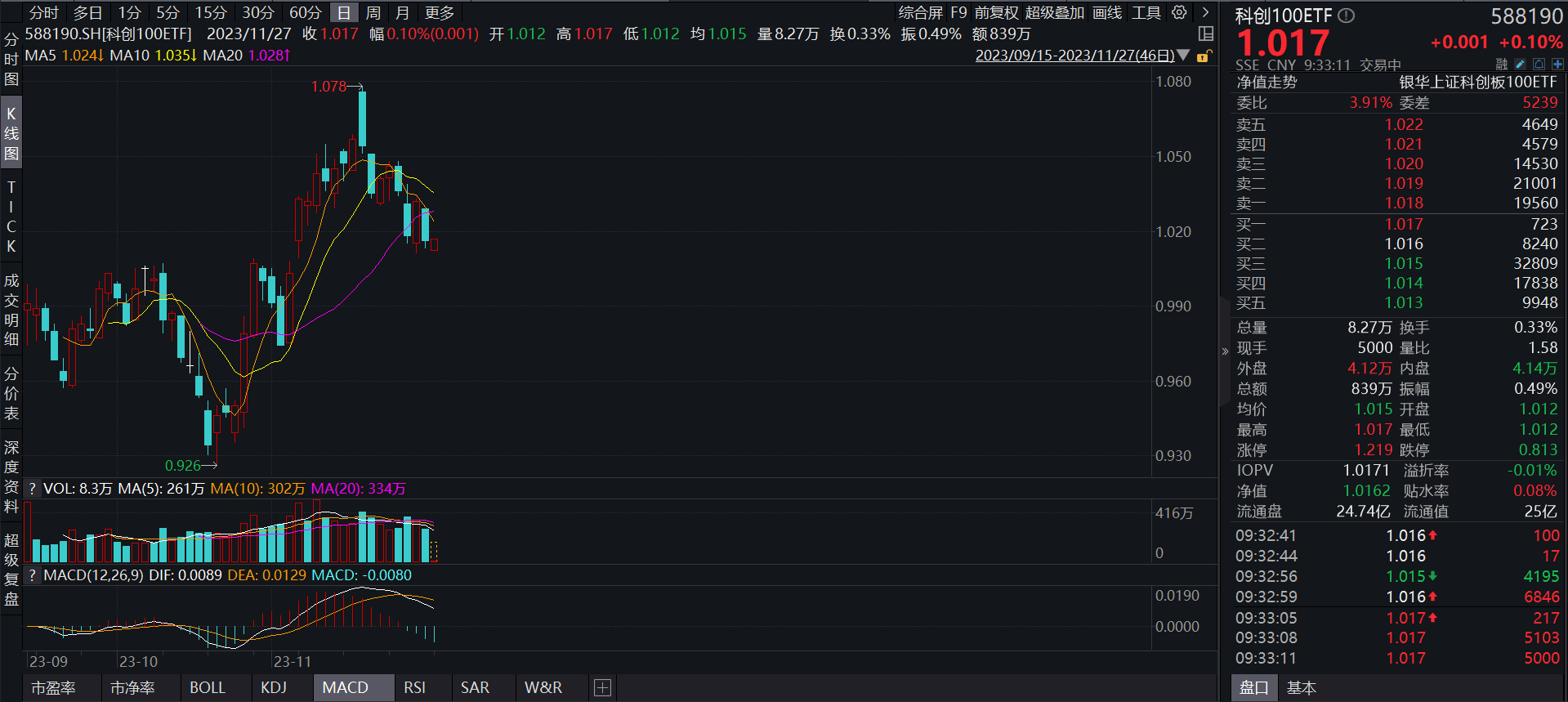This screenshot has height=702, width=1568.
Task: Click the plus icon to add an indicator tab
Action: pyautogui.click(x=602, y=687)
